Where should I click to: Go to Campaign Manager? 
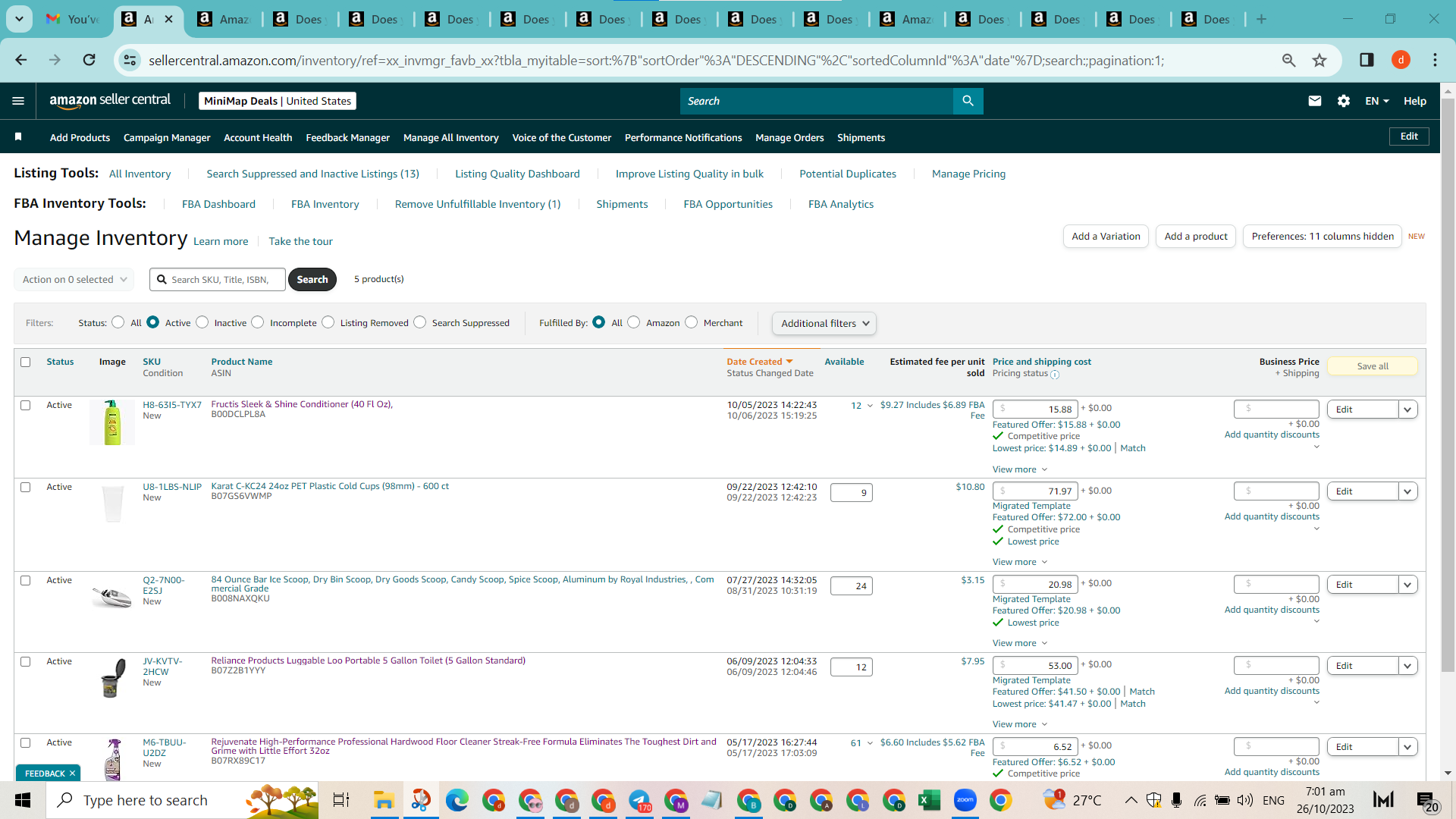point(167,137)
